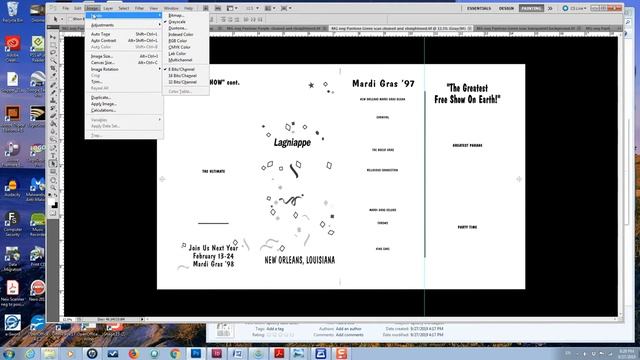Choose CMYK Color mode
Screen dimensions: 640x360
pos(180,47)
